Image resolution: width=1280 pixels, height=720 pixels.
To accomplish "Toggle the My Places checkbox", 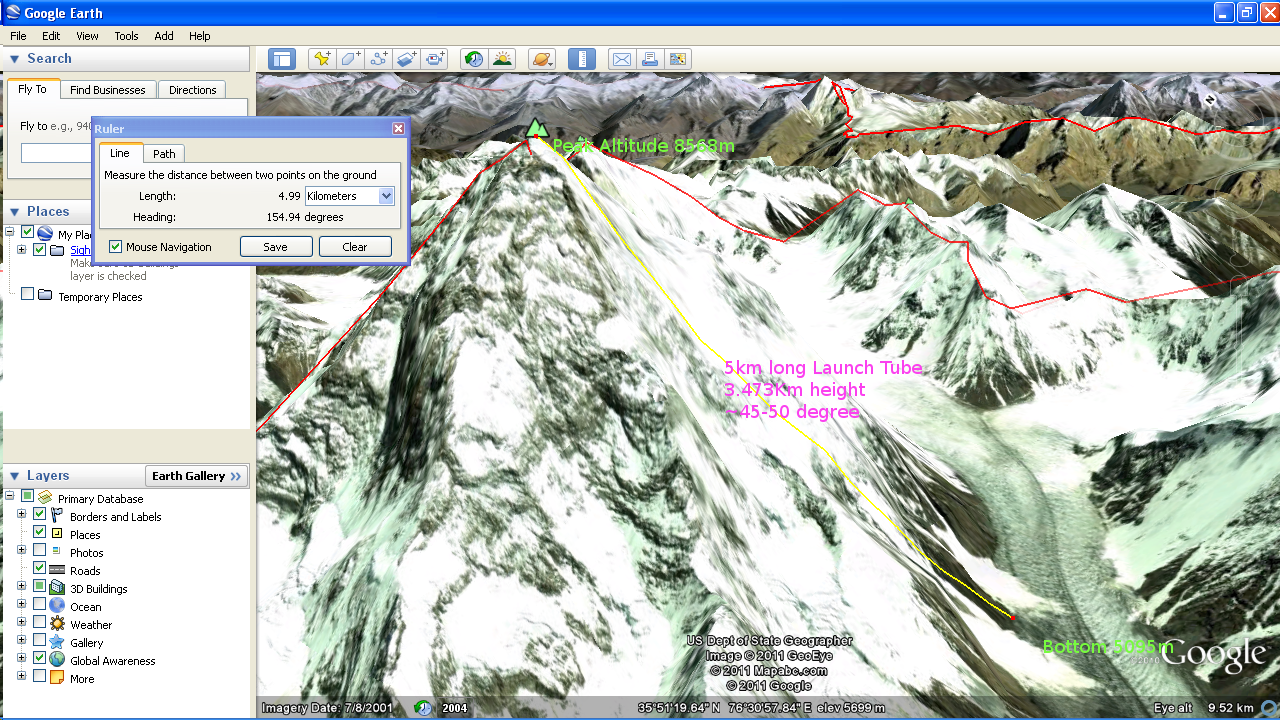I will [28, 232].
